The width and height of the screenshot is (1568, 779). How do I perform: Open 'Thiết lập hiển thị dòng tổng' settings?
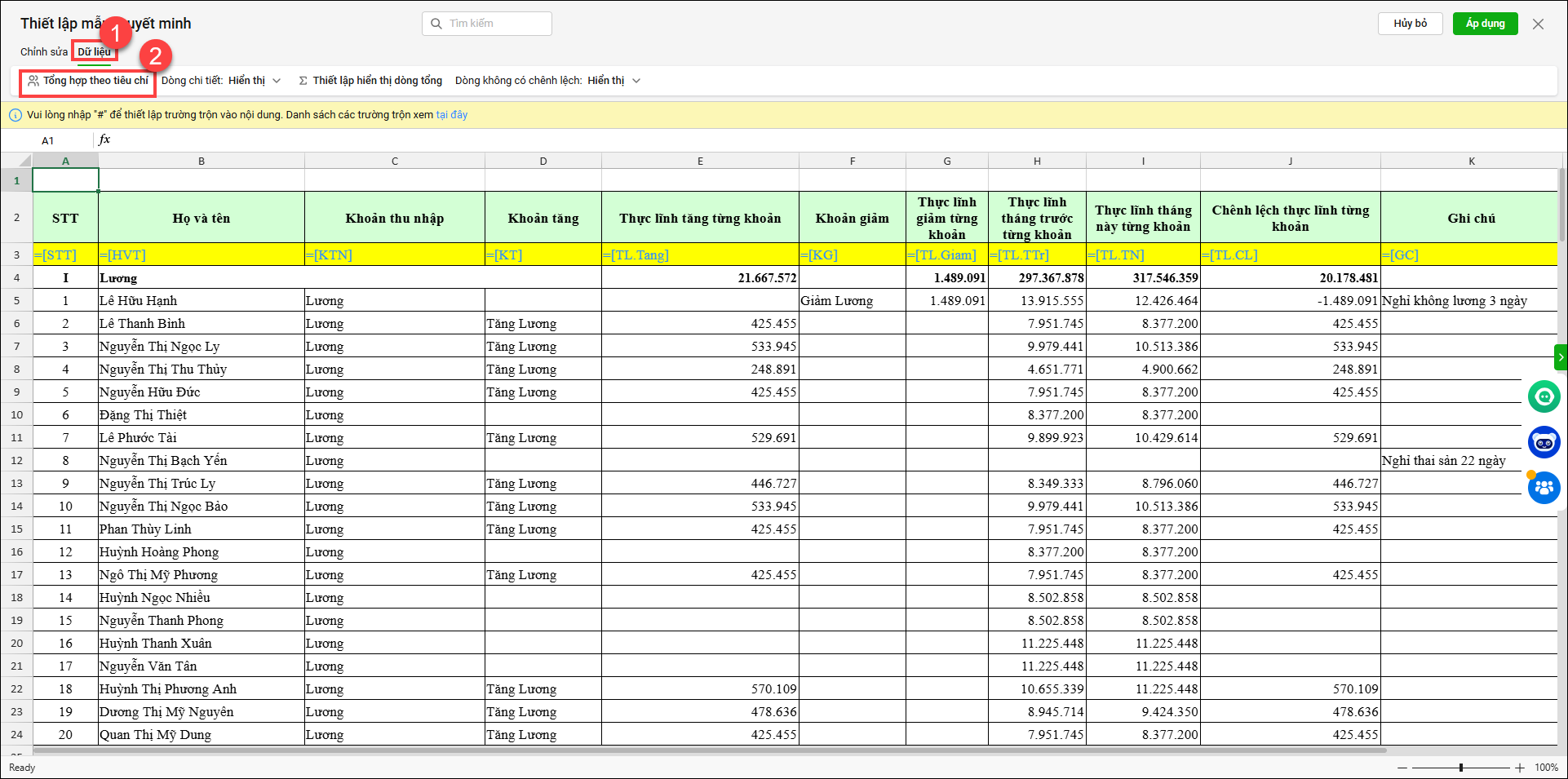click(x=370, y=81)
